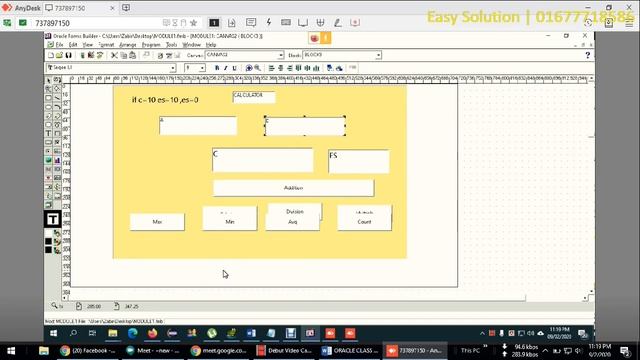Viewport: 640px width, 360px height.
Task: Click the New form icon in toolbar
Action: tap(51, 55)
